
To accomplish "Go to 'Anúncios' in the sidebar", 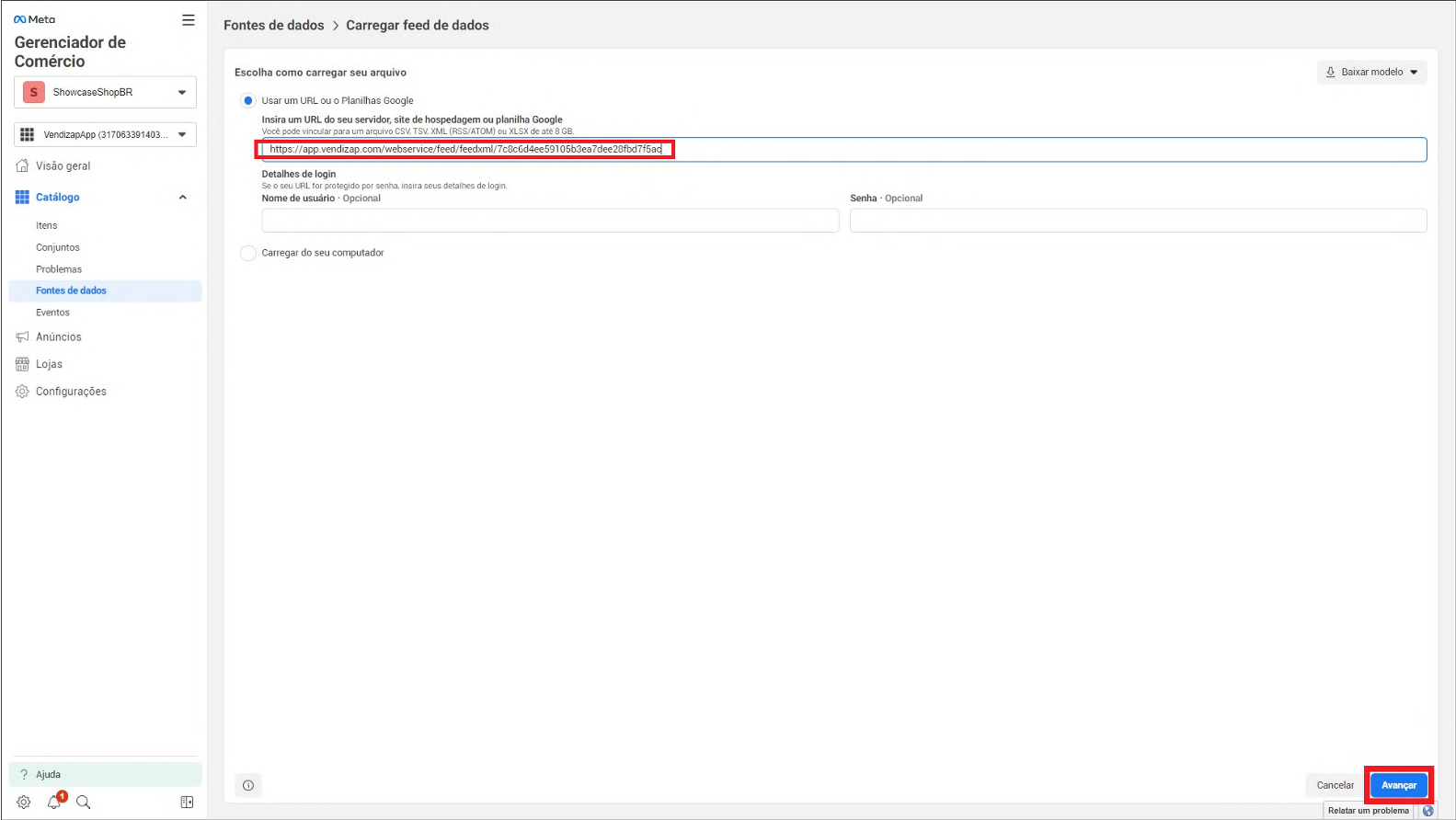I will pos(58,337).
